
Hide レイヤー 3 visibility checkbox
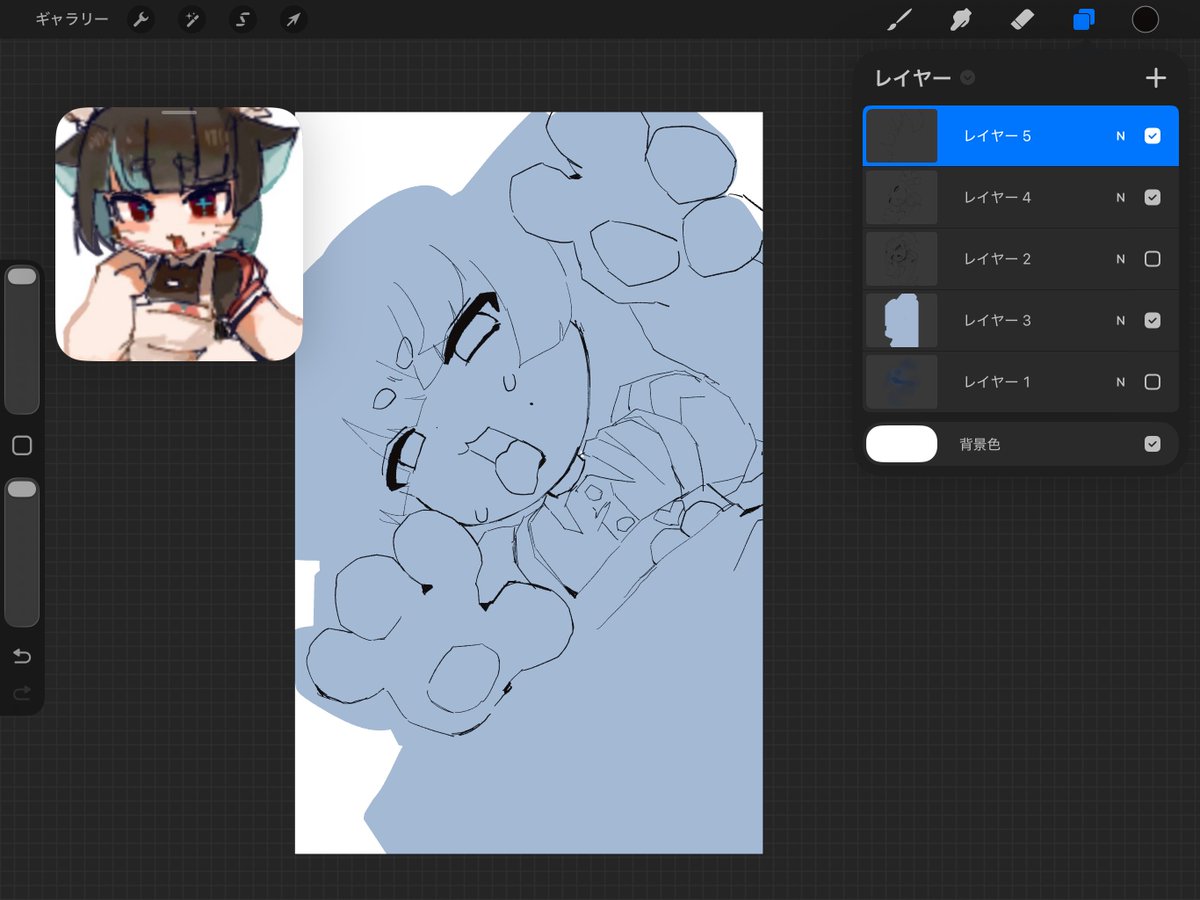click(x=1152, y=321)
